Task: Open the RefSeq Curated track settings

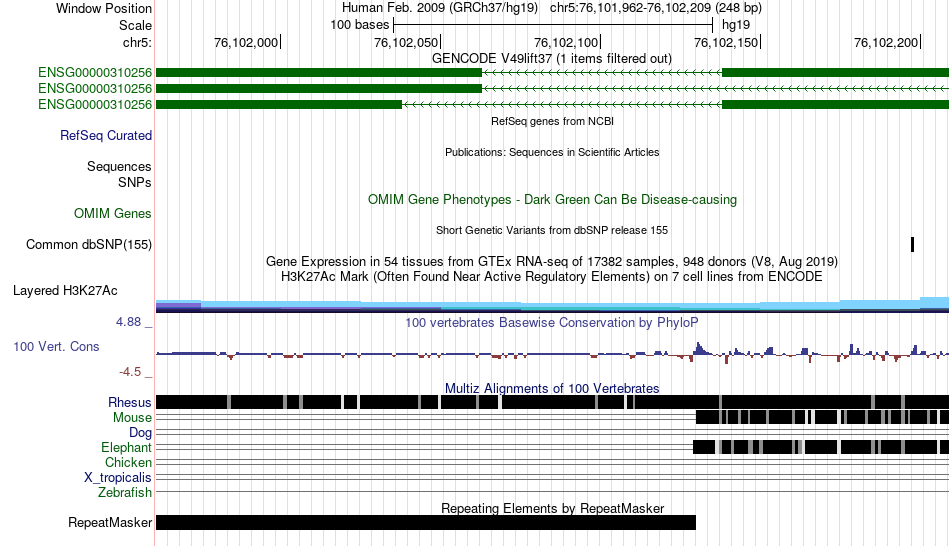Action: point(106,135)
